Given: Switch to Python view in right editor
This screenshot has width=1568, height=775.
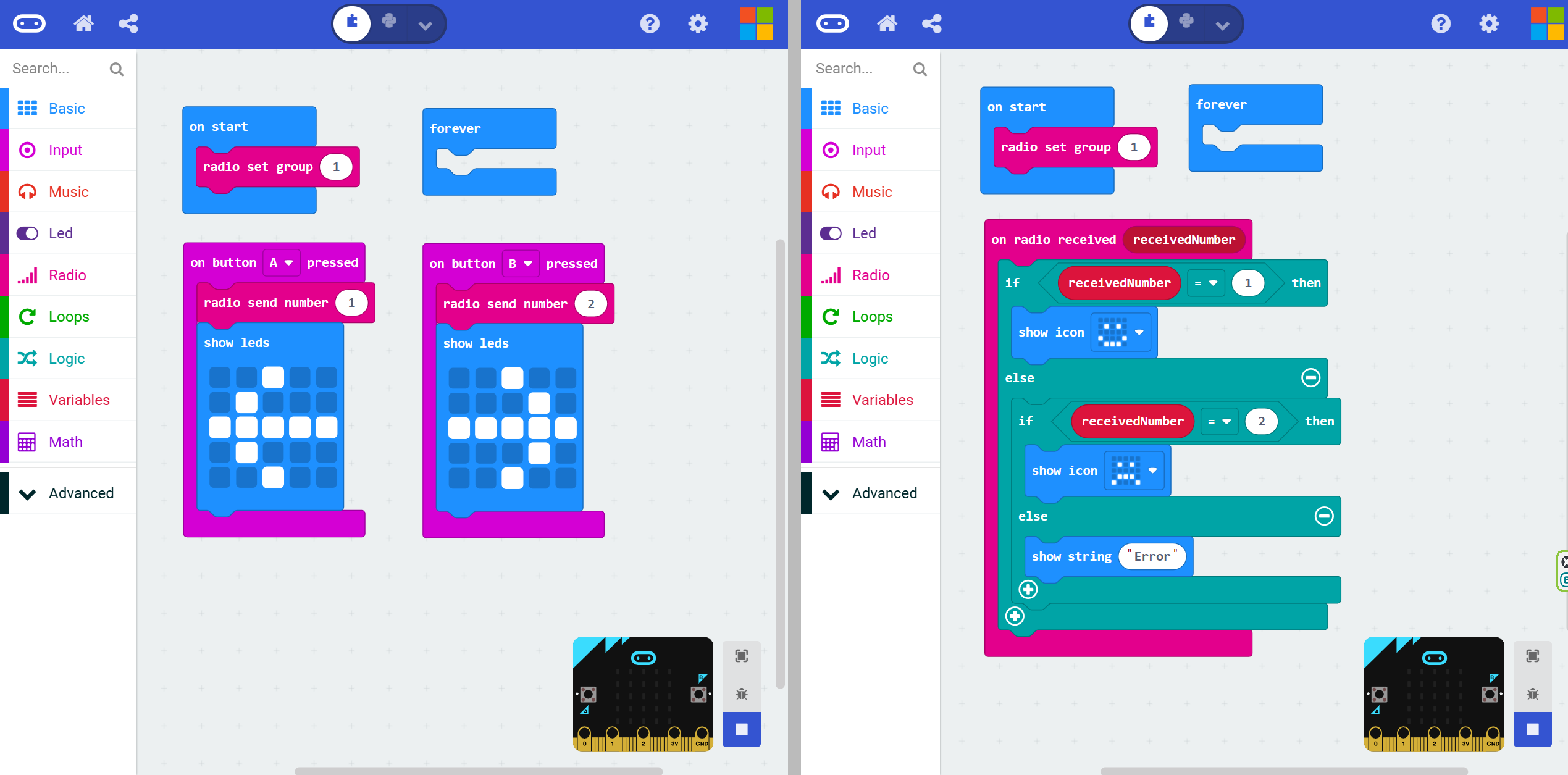Looking at the screenshot, I should pos(1186,22).
